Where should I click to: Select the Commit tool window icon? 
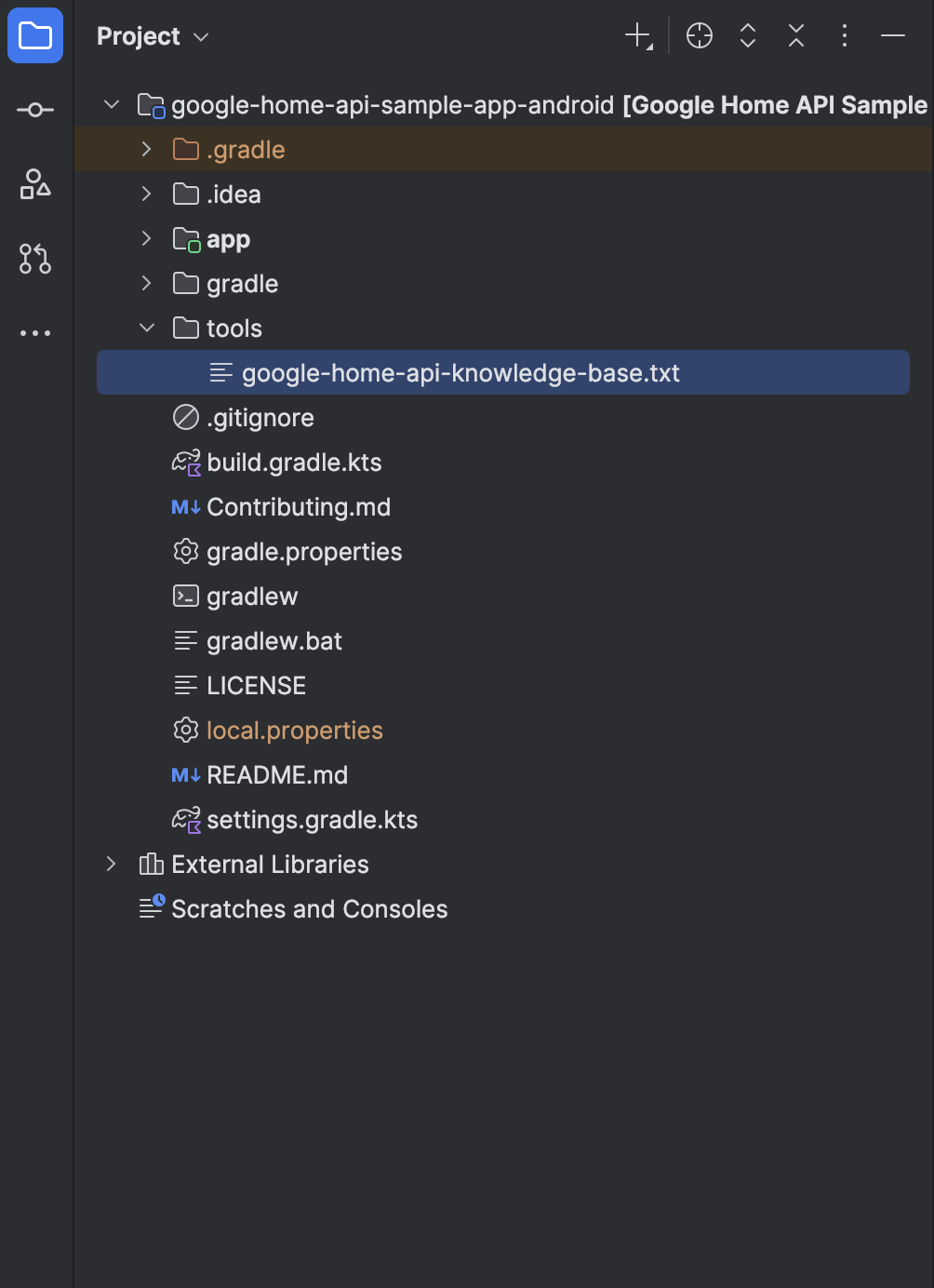pyautogui.click(x=34, y=109)
